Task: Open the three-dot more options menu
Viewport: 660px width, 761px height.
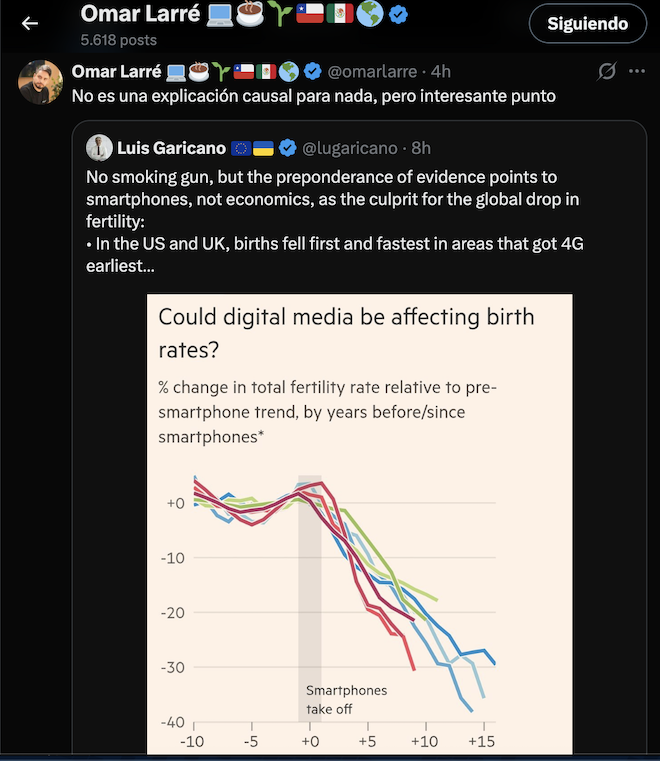Action: (637, 71)
